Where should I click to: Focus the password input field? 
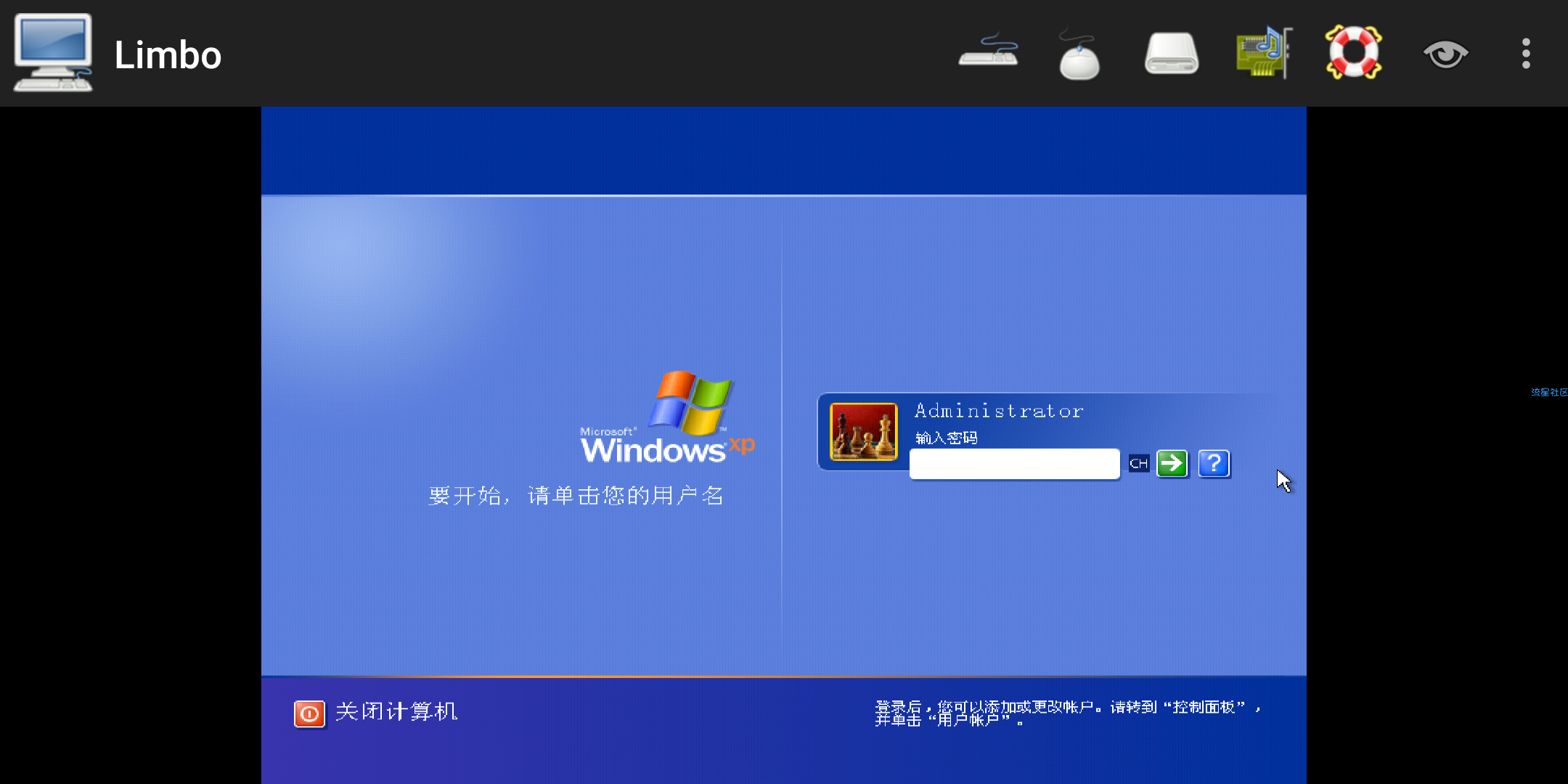1014,464
